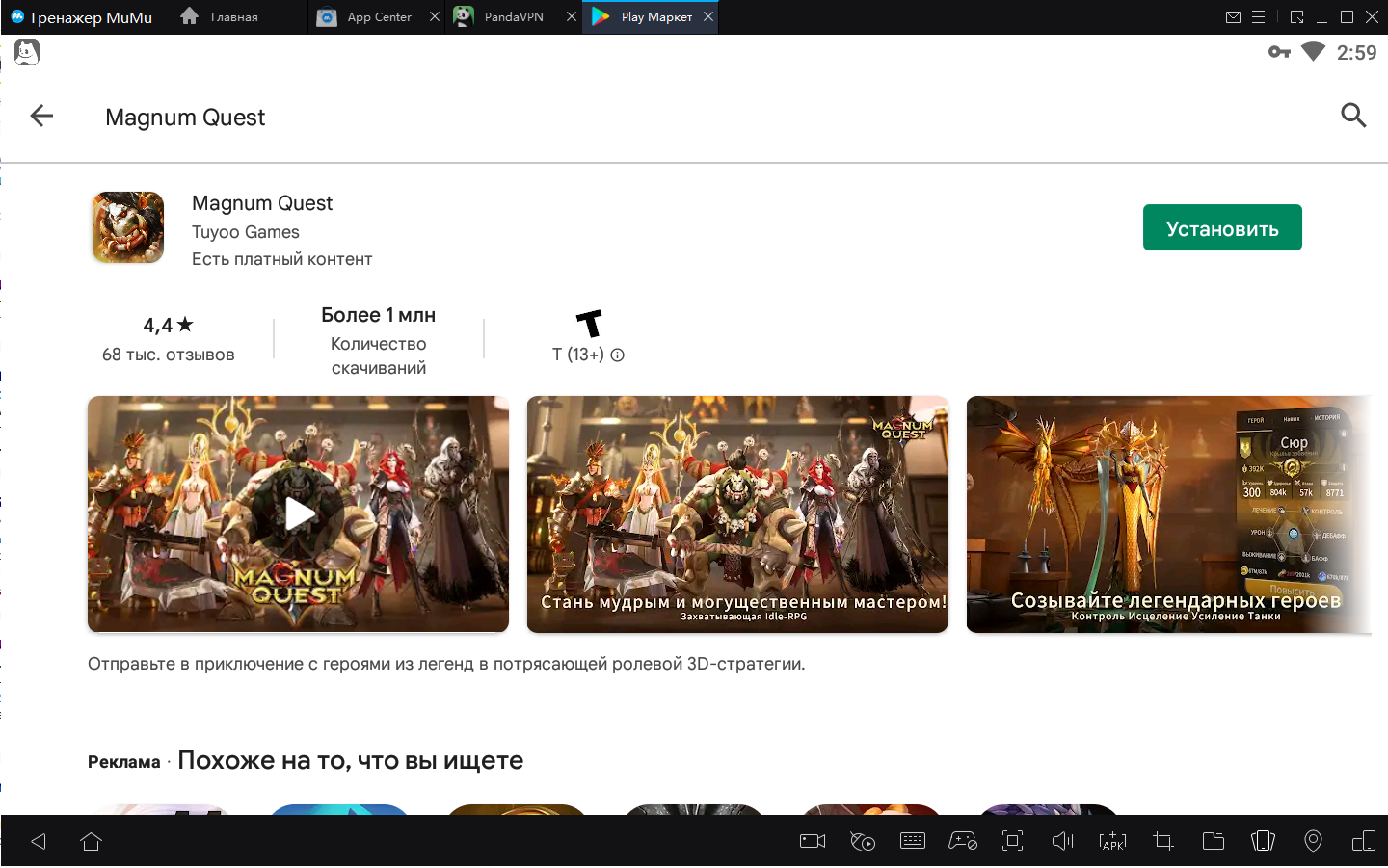
Task: Click the gamepad controller settings icon
Action: pos(963,841)
